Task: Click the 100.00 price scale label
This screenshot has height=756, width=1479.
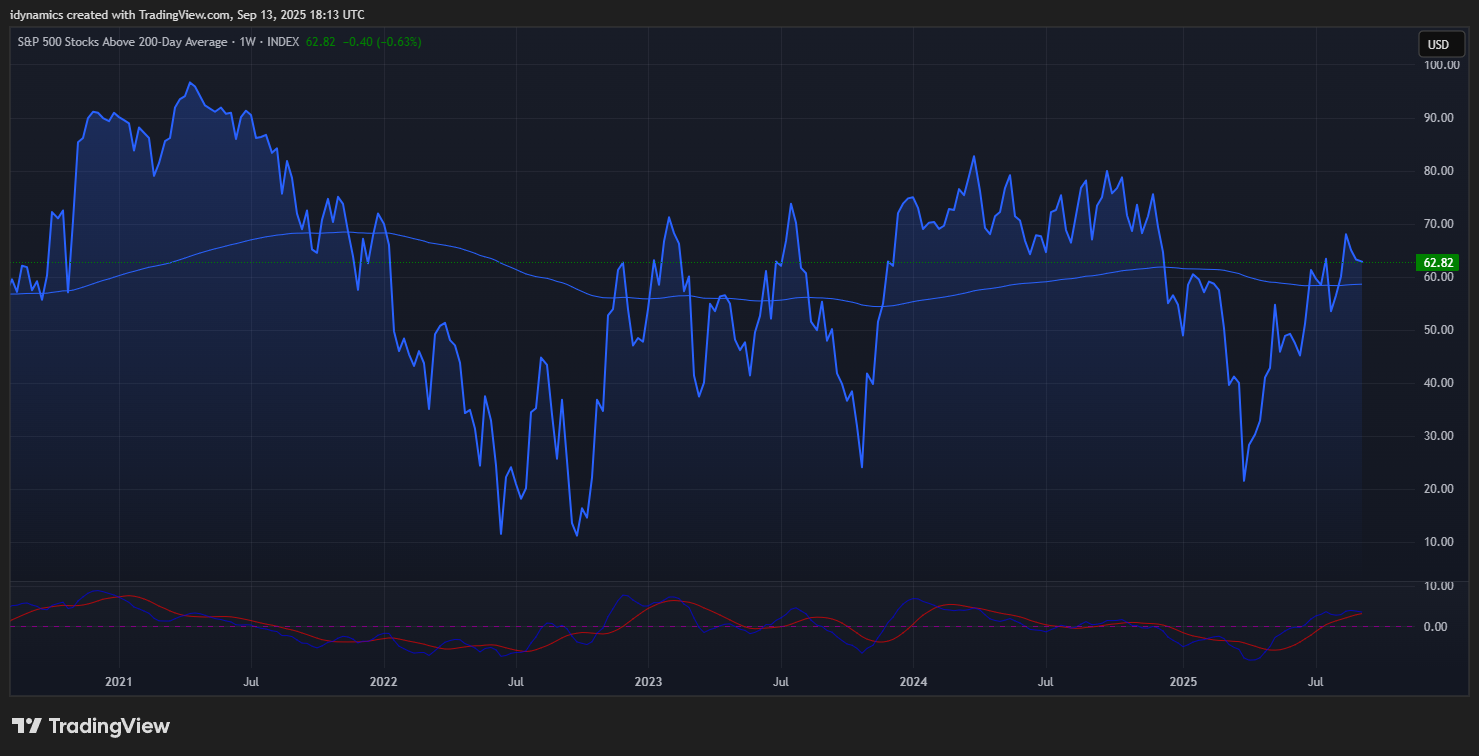Action: click(x=1438, y=65)
